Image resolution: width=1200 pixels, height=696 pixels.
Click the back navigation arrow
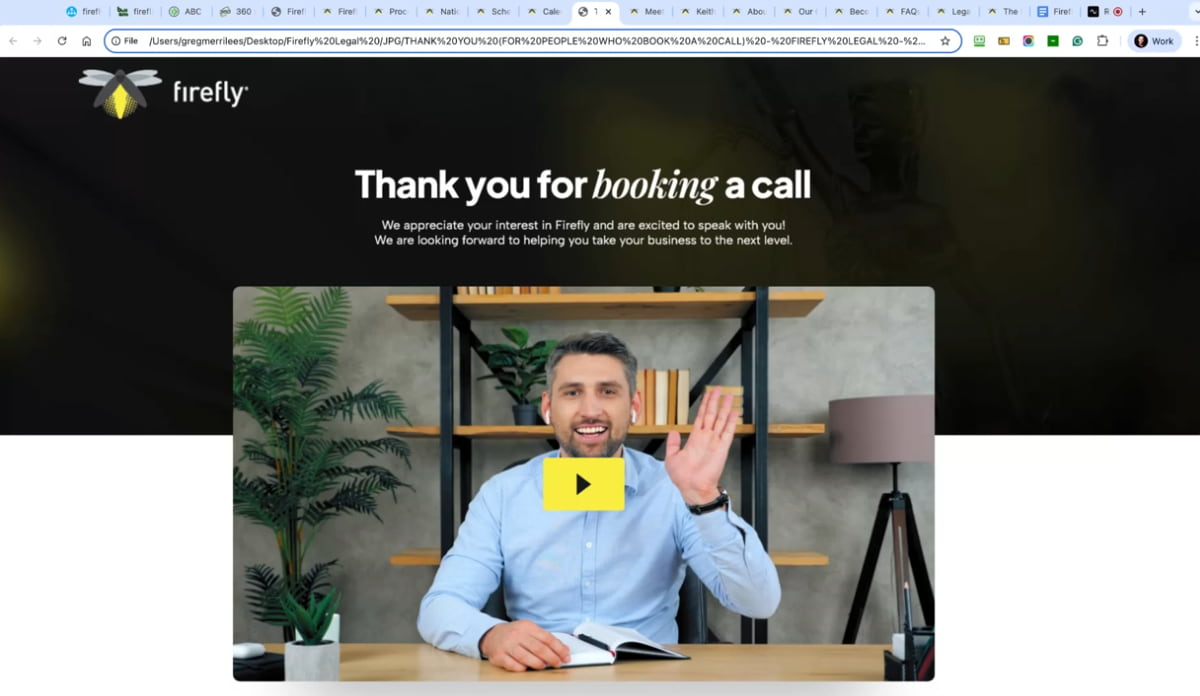point(13,41)
